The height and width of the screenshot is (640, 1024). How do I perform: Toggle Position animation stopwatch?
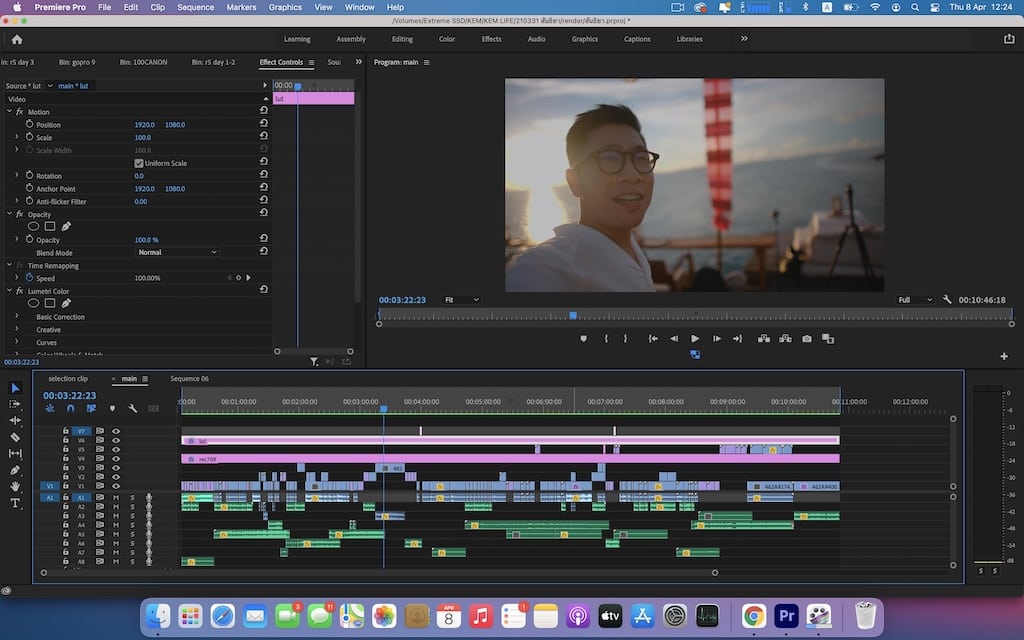coord(29,124)
